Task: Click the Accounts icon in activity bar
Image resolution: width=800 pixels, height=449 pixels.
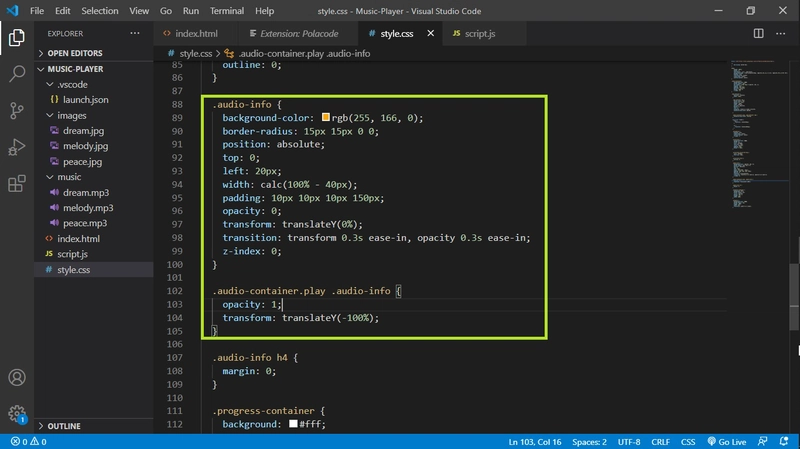Action: pyautogui.click(x=16, y=378)
